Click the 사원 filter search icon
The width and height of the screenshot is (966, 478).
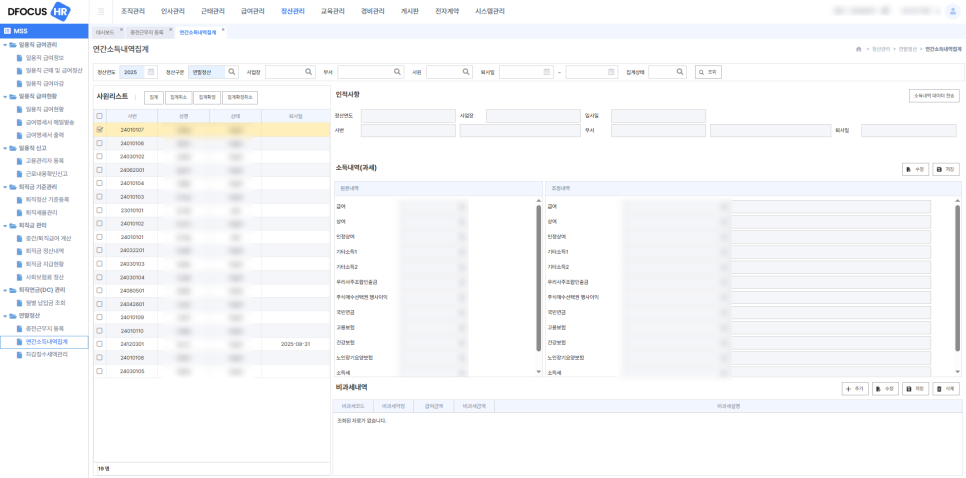pos(466,72)
